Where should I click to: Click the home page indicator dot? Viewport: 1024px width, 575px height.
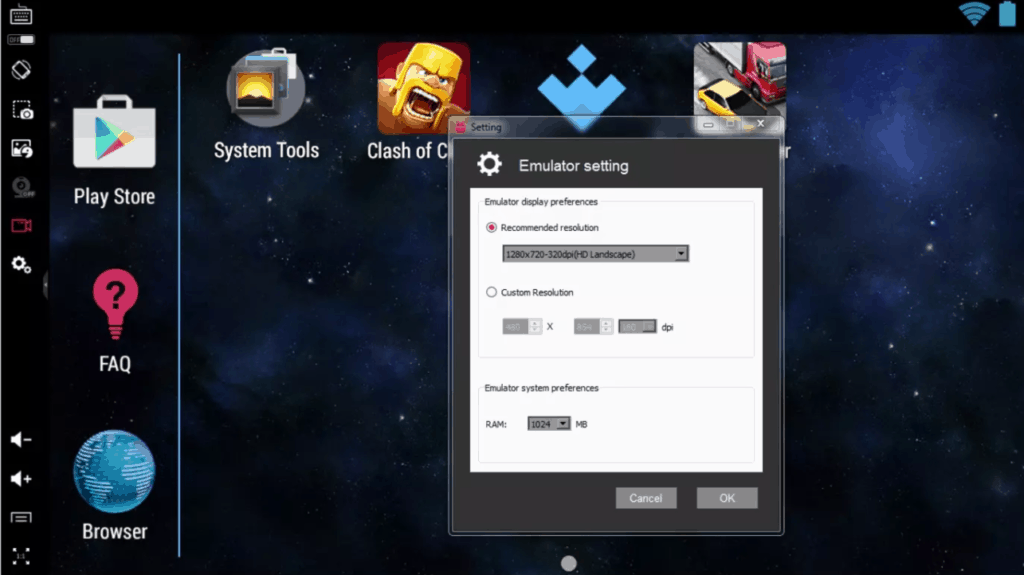pos(569,563)
